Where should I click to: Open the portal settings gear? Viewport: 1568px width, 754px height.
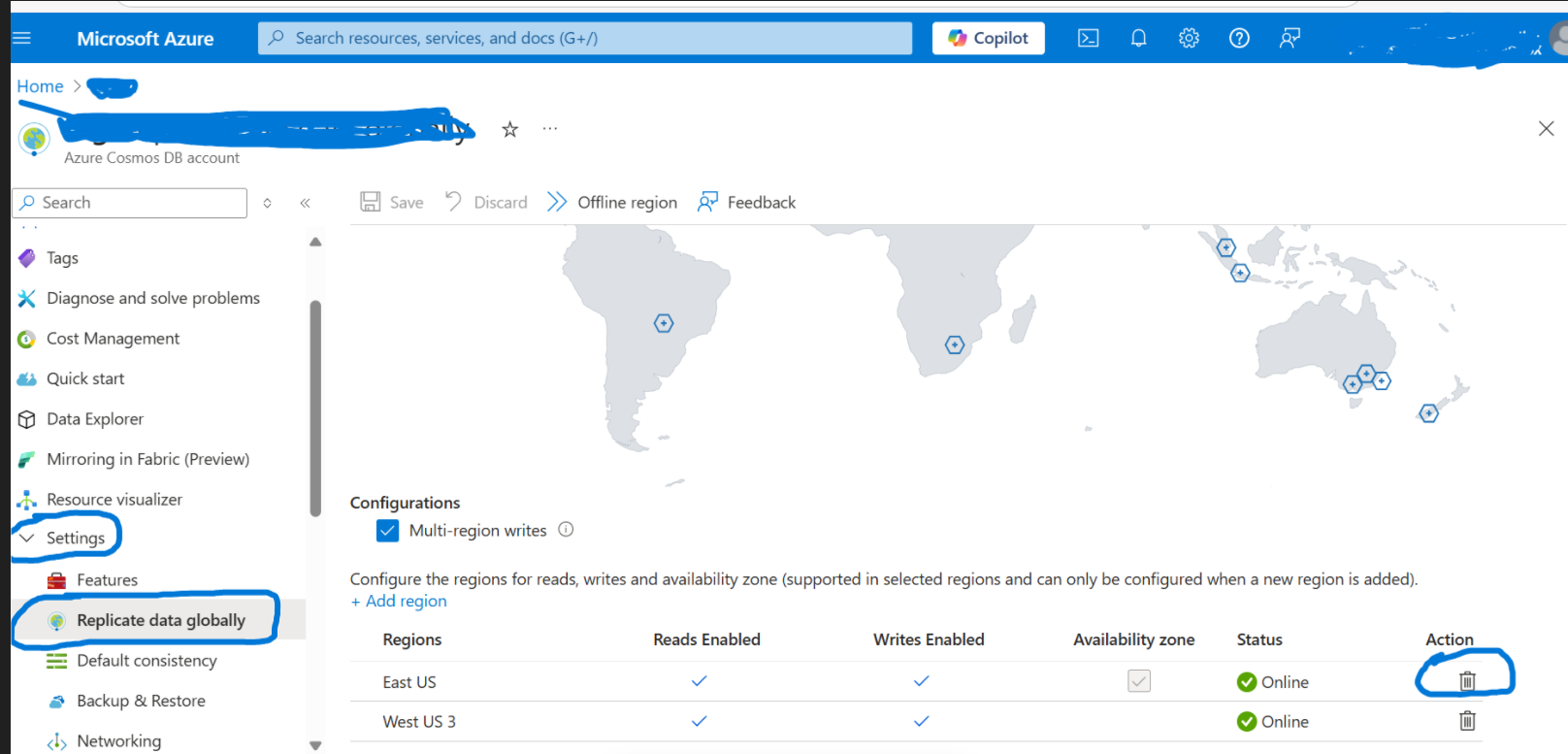(x=1189, y=38)
